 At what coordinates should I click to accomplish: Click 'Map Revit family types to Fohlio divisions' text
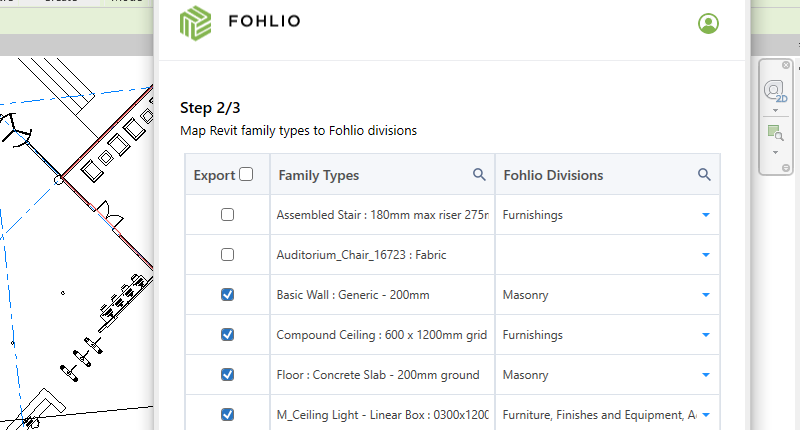click(x=298, y=131)
